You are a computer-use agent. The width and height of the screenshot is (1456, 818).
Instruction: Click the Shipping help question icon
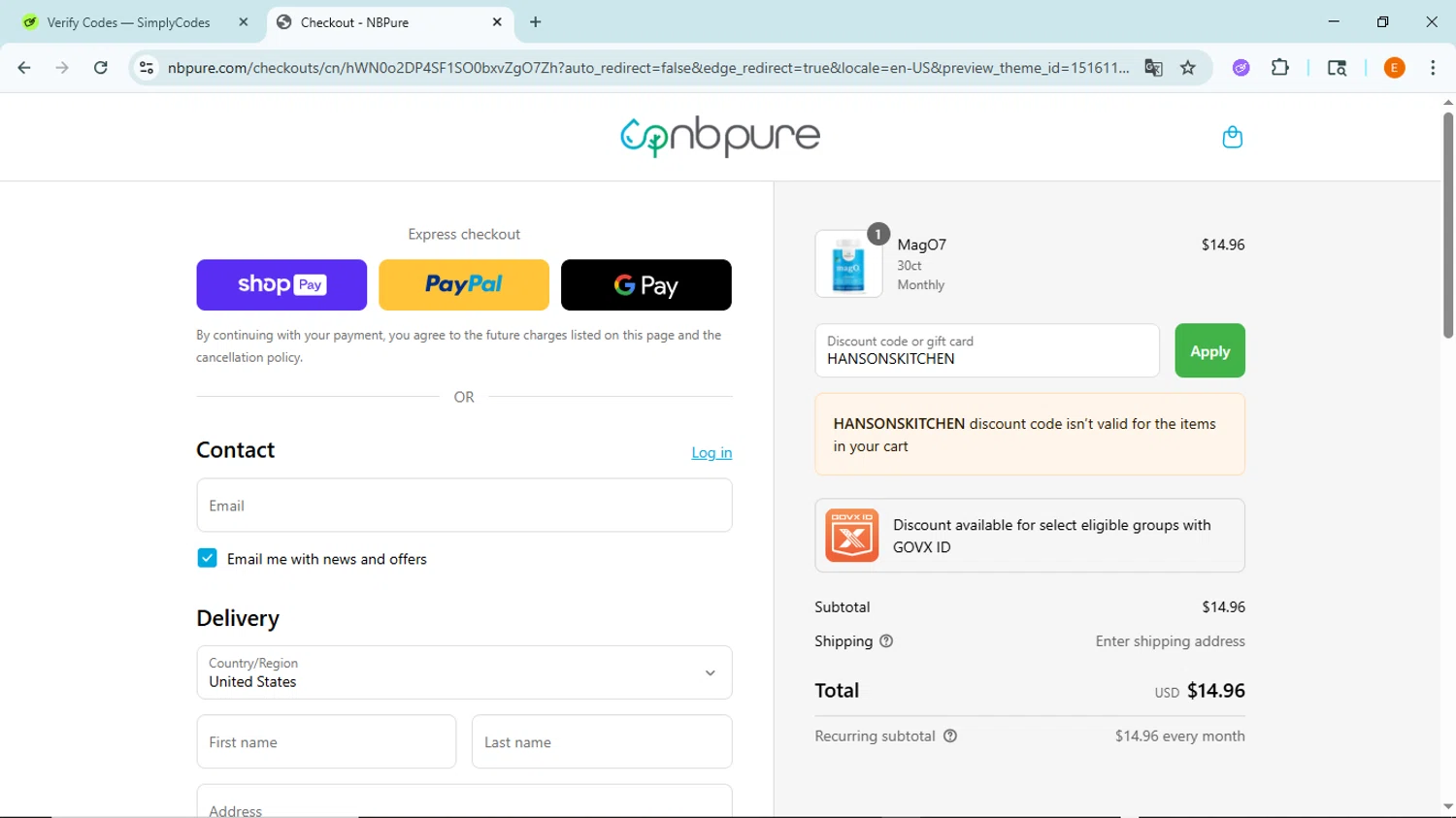tap(886, 641)
